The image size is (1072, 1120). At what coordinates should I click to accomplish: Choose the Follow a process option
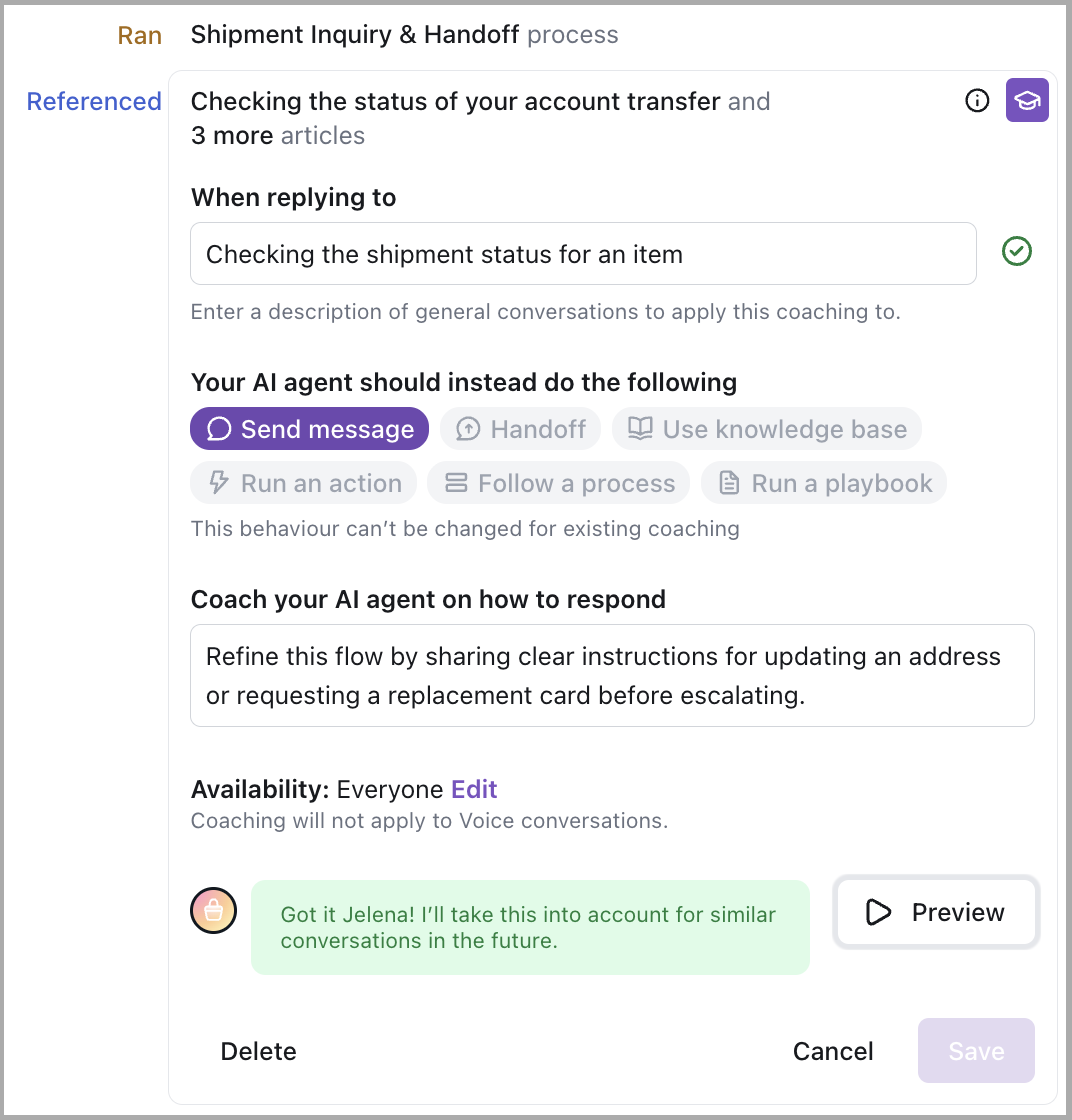[558, 483]
